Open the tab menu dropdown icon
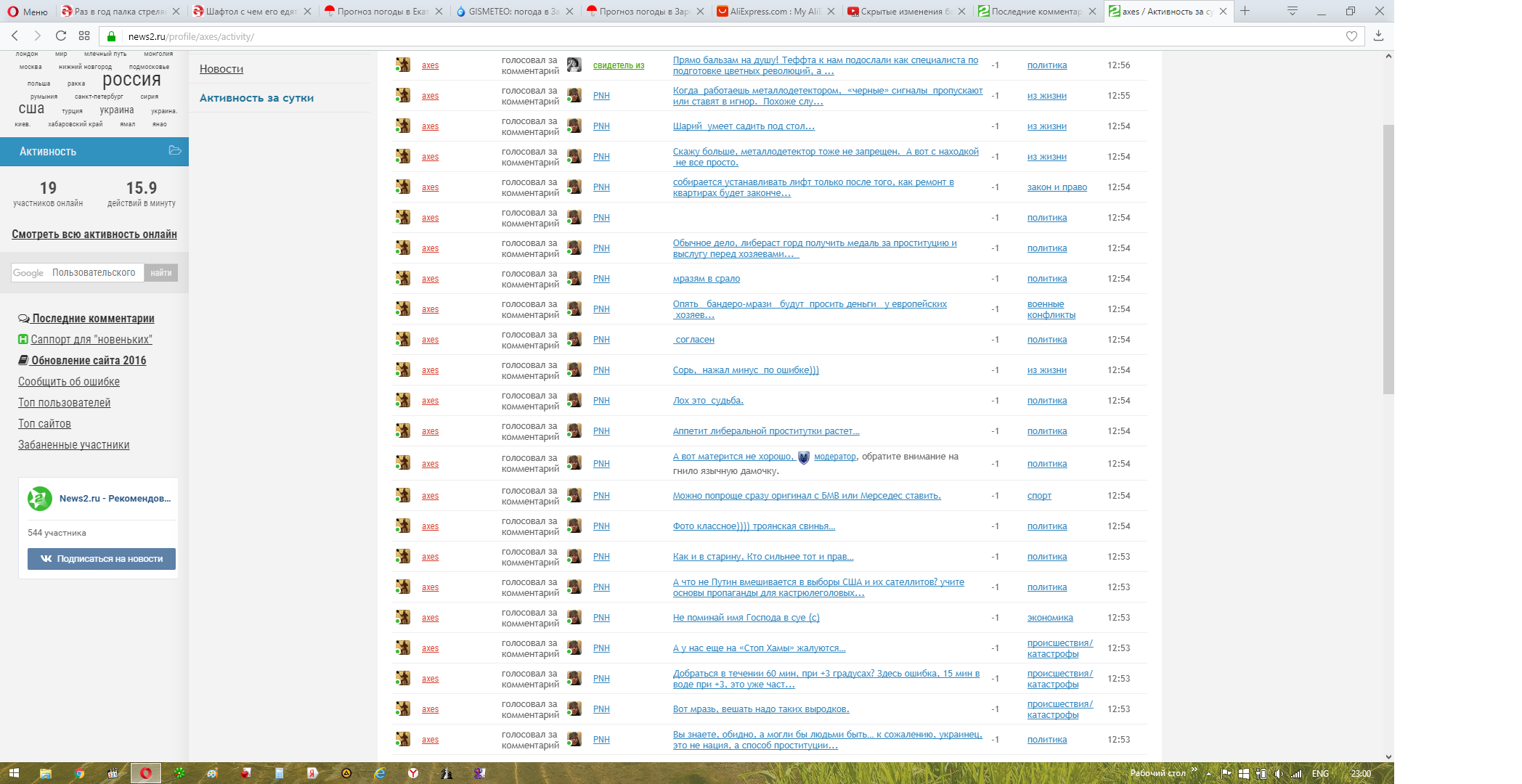The height and width of the screenshot is (784, 1522). [x=1292, y=11]
